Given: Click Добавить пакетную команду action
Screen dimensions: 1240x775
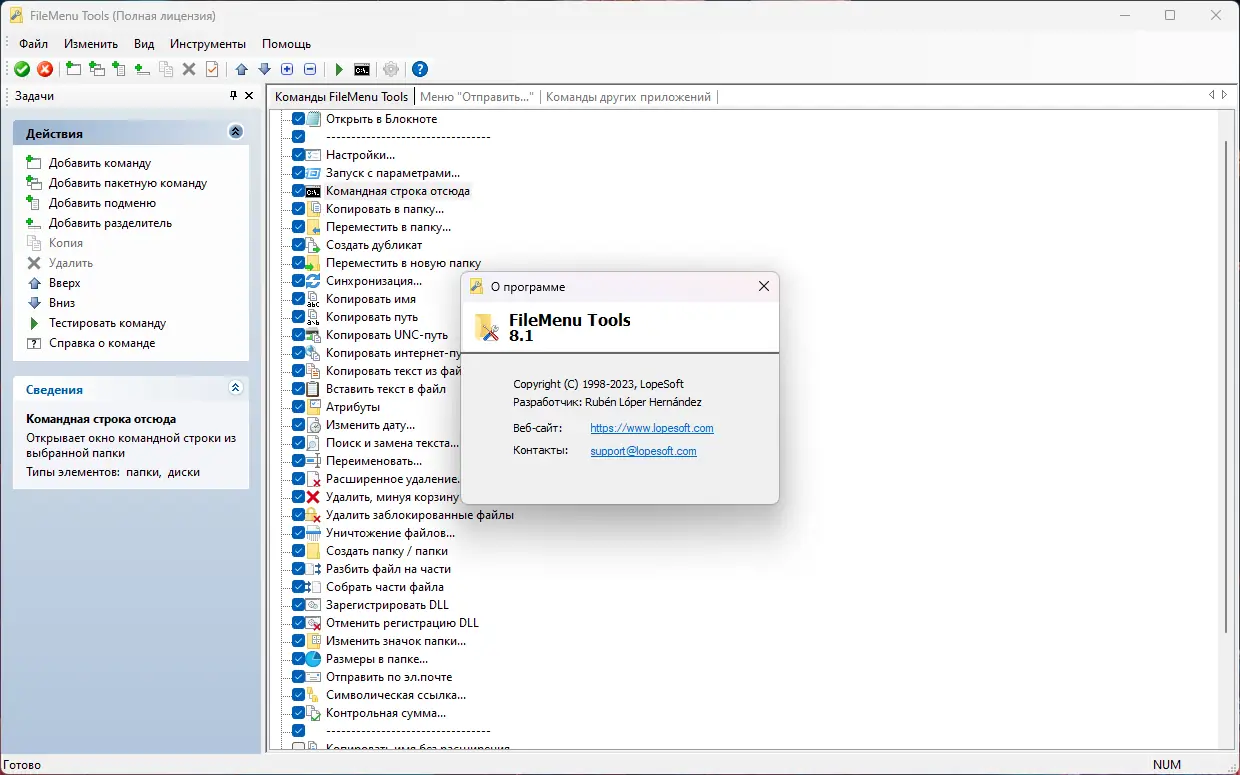Looking at the screenshot, I should pos(128,183).
